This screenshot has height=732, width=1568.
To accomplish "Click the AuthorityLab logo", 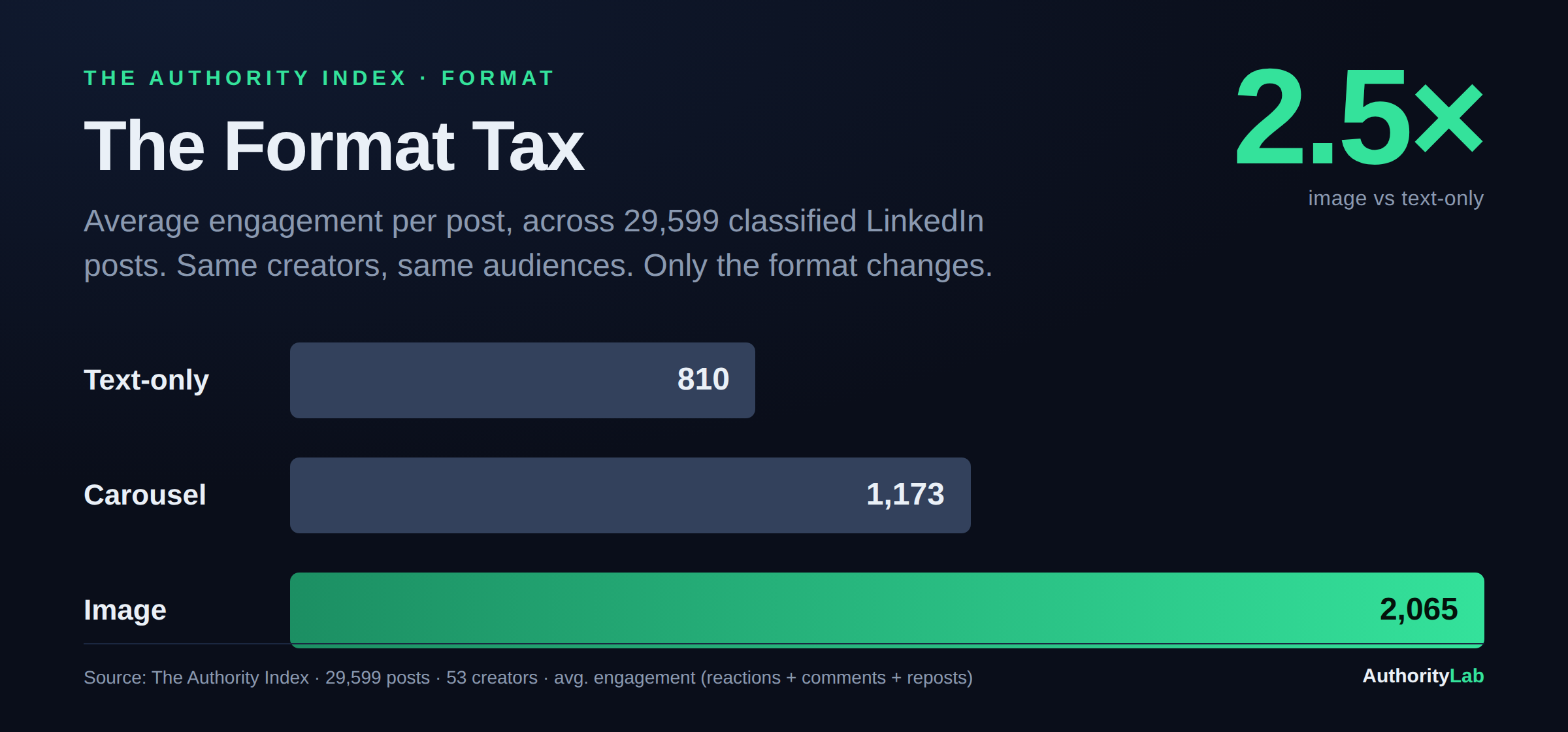I will click(1423, 676).
